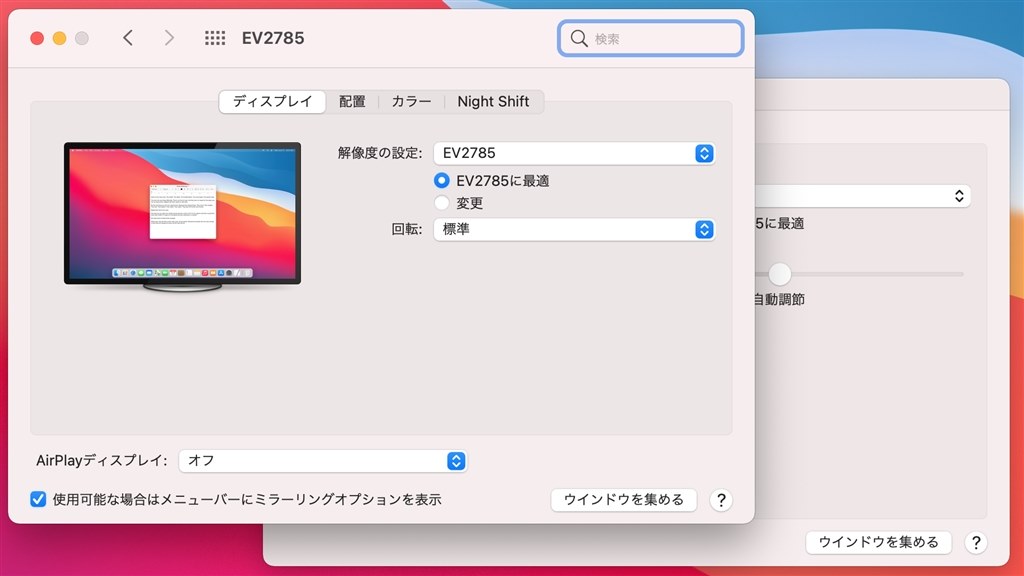Show all preferences via grid icon
This screenshot has height=576, width=1024.
(x=215, y=38)
